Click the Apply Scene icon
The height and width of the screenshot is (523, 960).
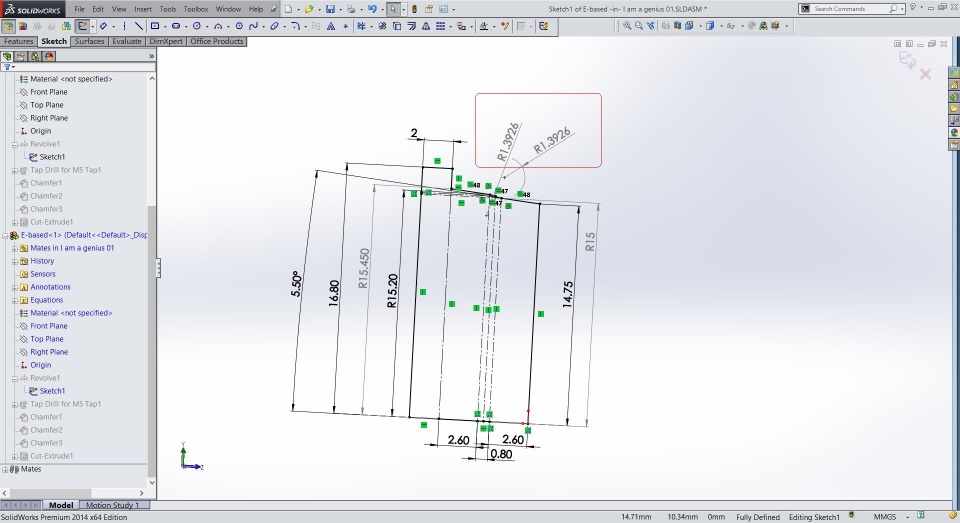coord(763,26)
